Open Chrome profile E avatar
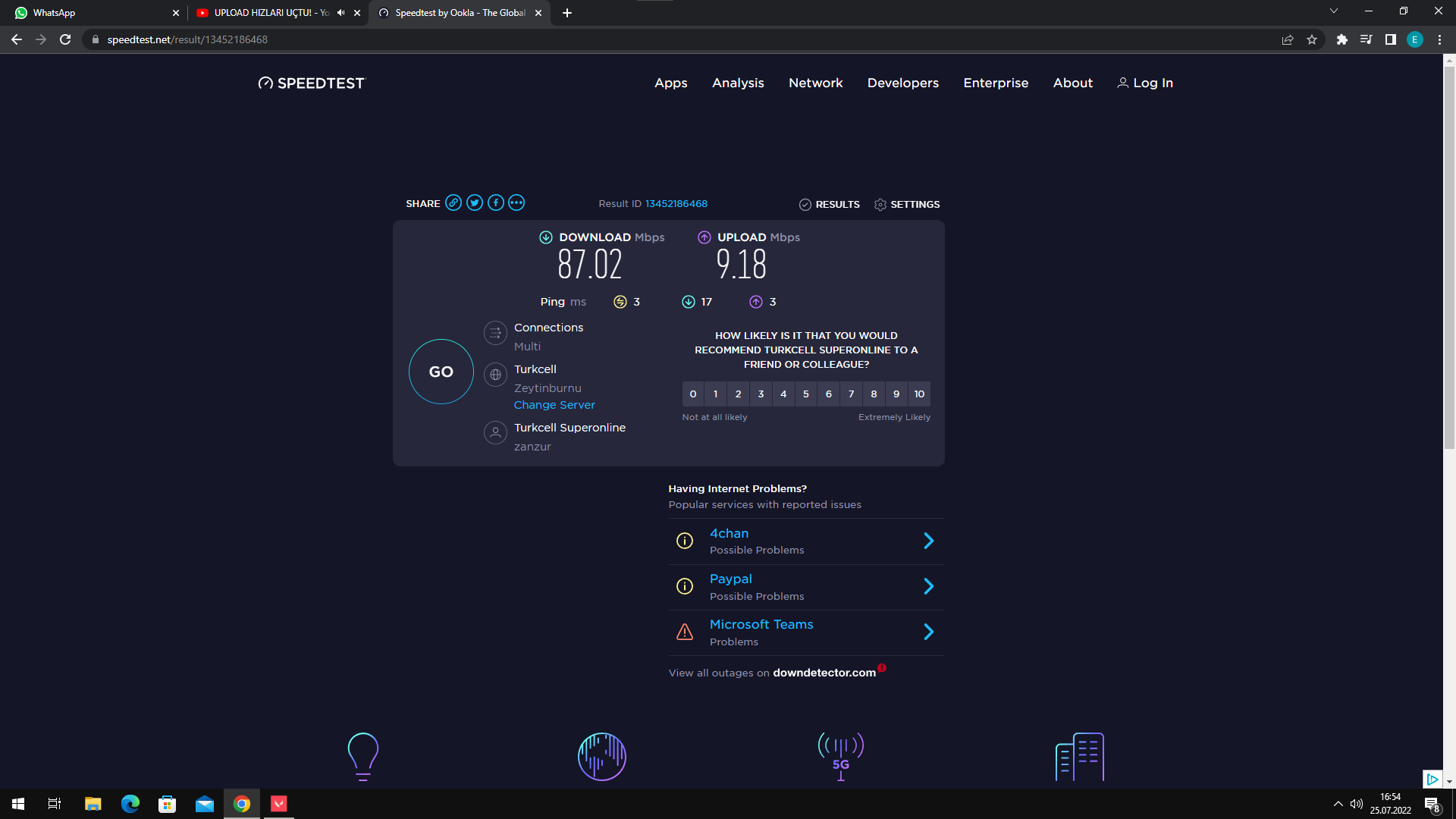1456x819 pixels. point(1415,39)
